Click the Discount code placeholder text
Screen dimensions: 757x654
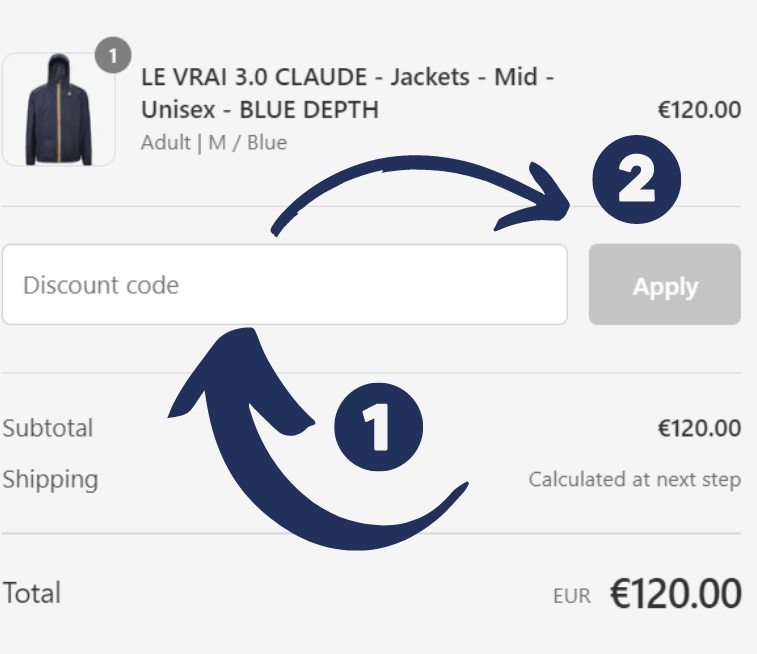click(x=101, y=285)
